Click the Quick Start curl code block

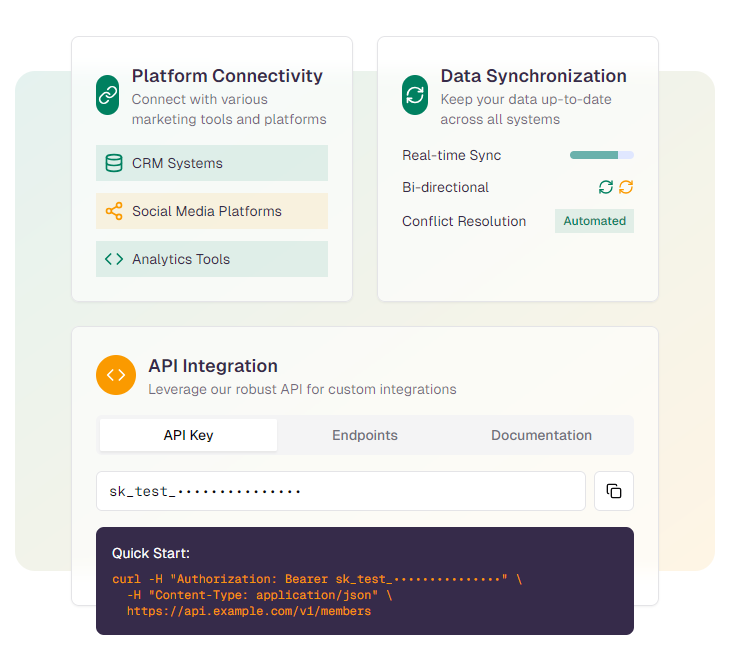(x=365, y=581)
